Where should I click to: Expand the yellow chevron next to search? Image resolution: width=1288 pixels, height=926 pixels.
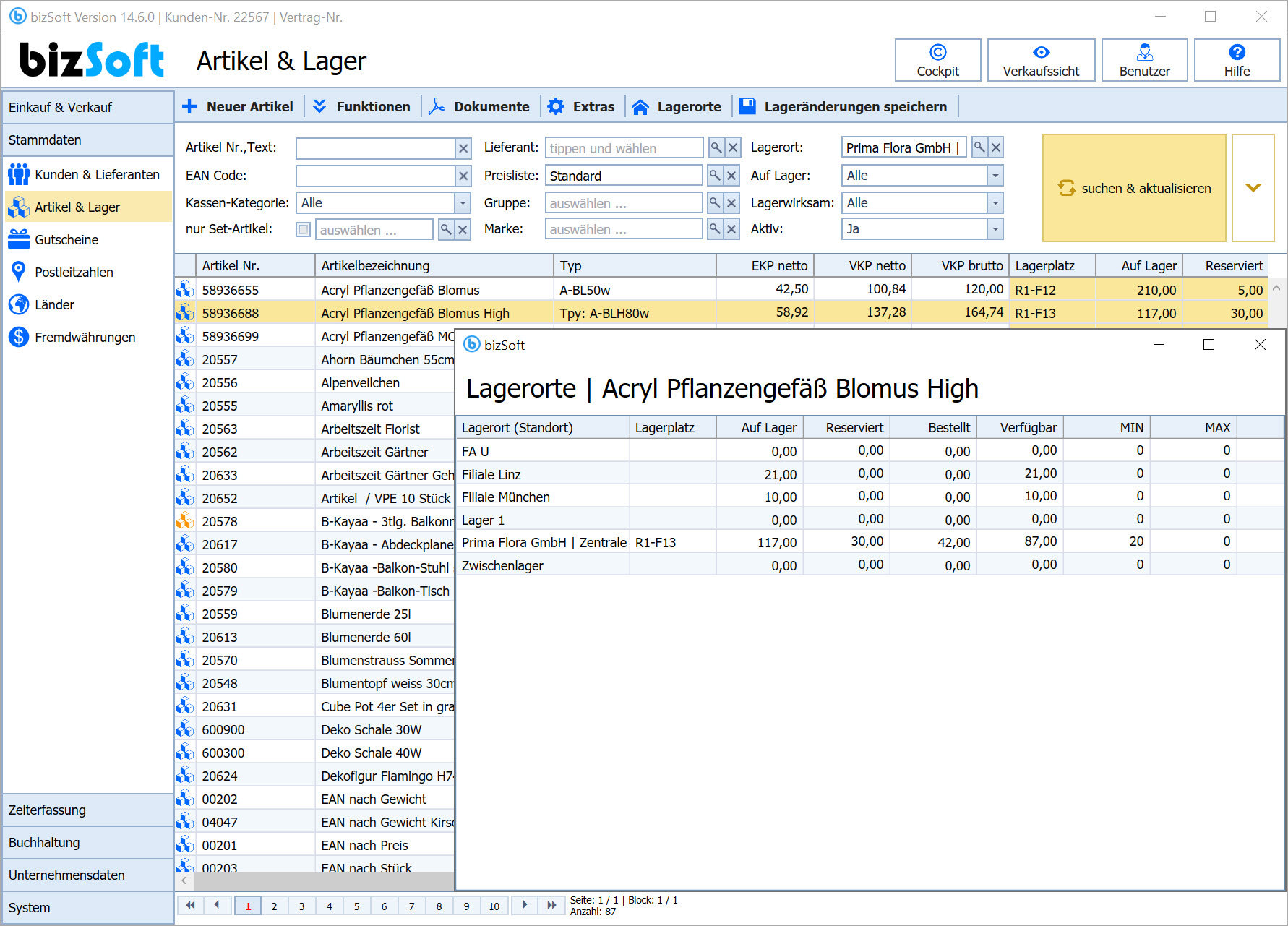[1253, 188]
